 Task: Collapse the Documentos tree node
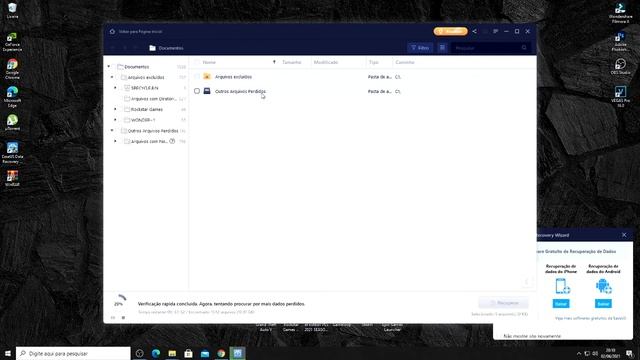click(x=109, y=67)
